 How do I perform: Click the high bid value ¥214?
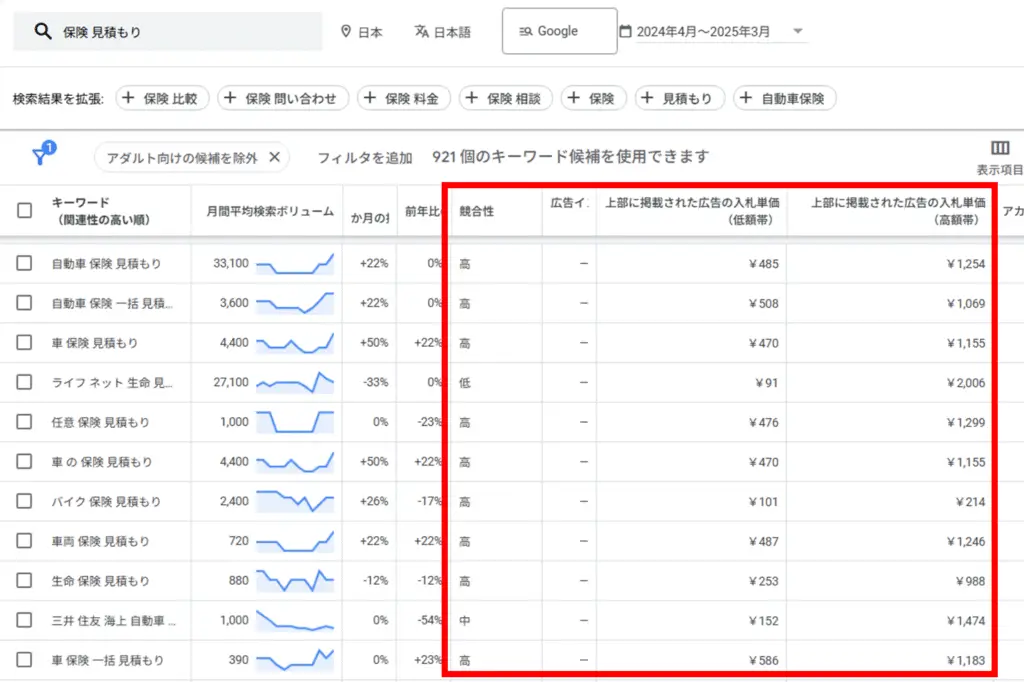click(970, 502)
